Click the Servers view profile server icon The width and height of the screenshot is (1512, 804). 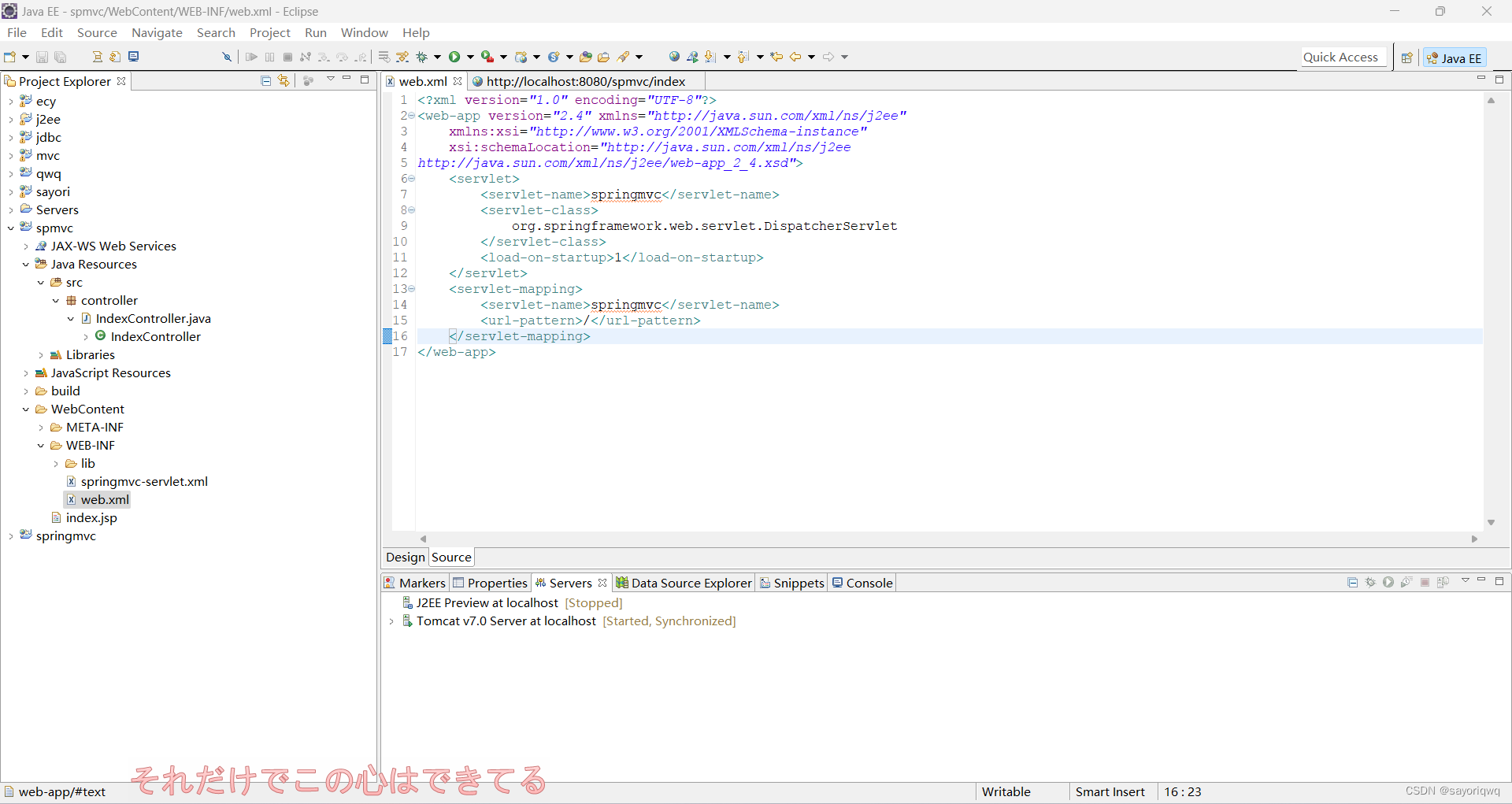coord(1406,583)
